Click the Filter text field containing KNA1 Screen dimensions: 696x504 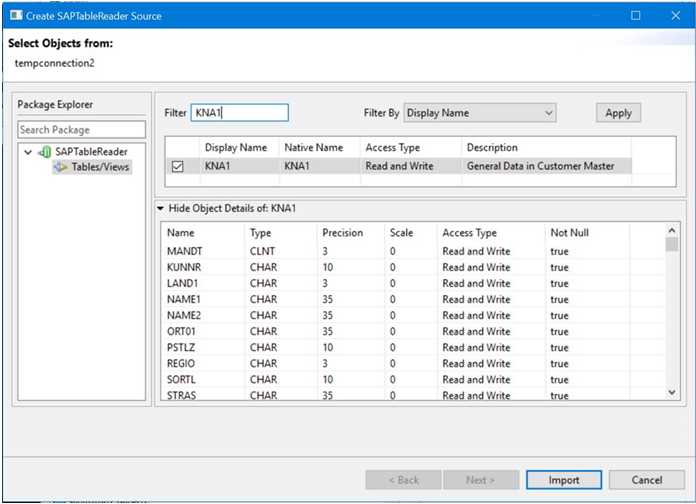239,113
